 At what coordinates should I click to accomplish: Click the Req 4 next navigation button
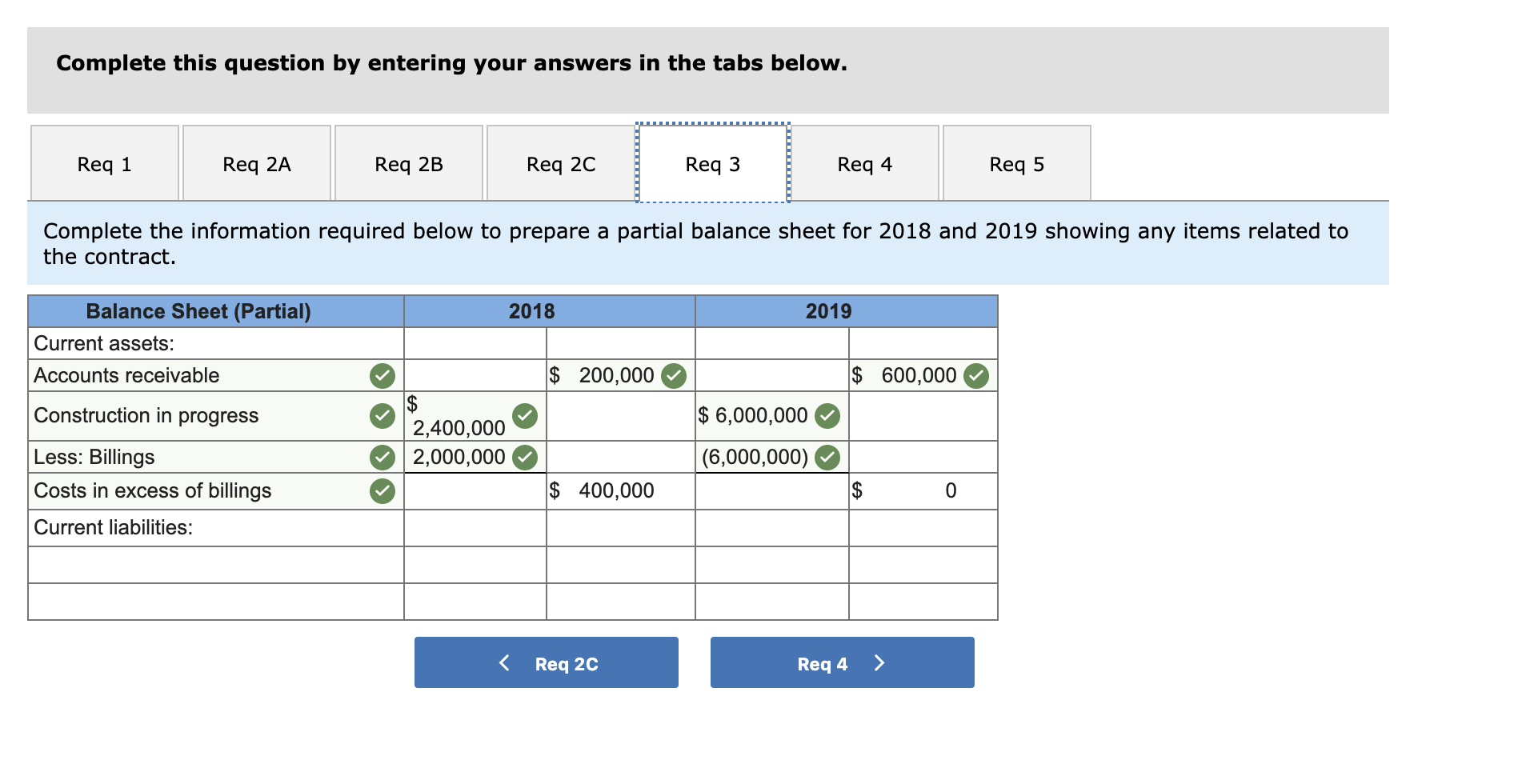(x=842, y=662)
